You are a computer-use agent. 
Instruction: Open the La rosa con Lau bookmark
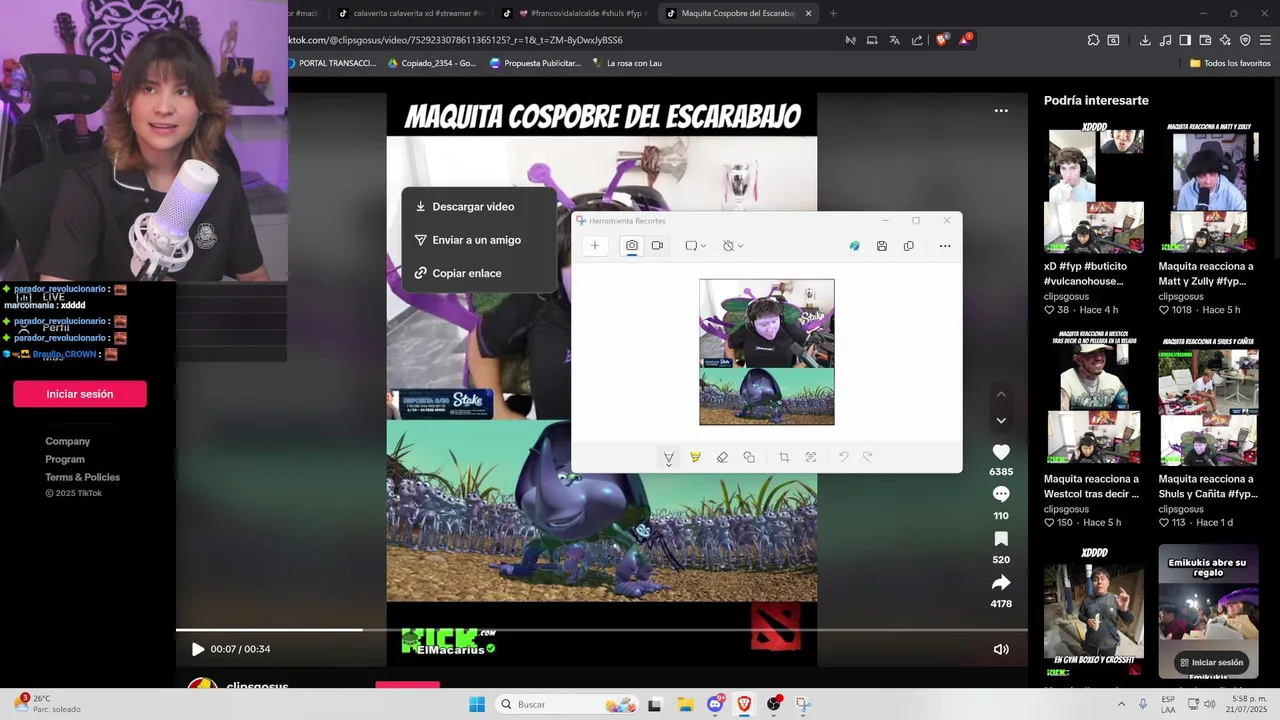(x=627, y=63)
